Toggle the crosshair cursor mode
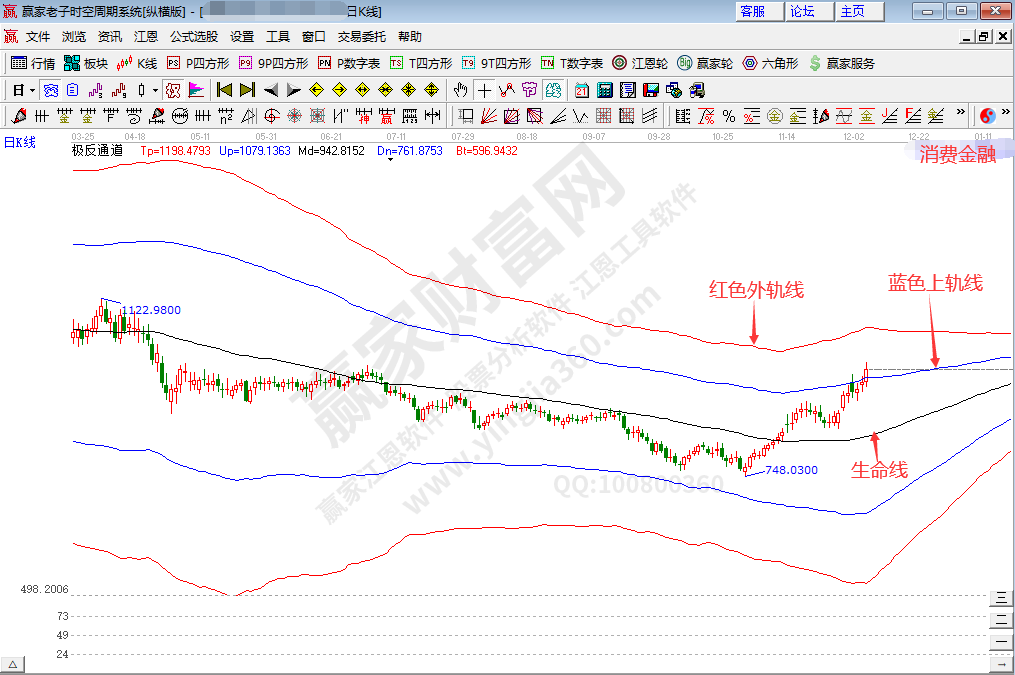Image resolution: width=1015 pixels, height=675 pixels. [x=484, y=90]
